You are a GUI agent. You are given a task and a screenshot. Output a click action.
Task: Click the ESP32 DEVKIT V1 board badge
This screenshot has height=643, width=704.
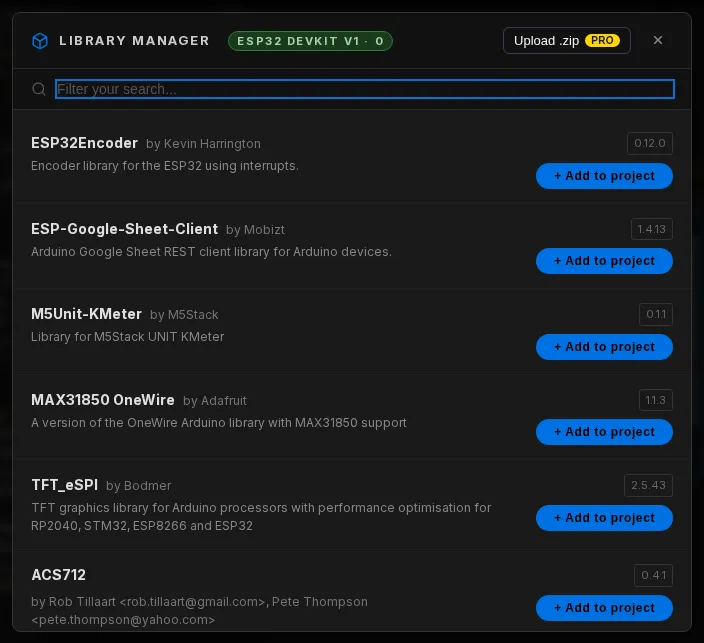[x=310, y=41]
